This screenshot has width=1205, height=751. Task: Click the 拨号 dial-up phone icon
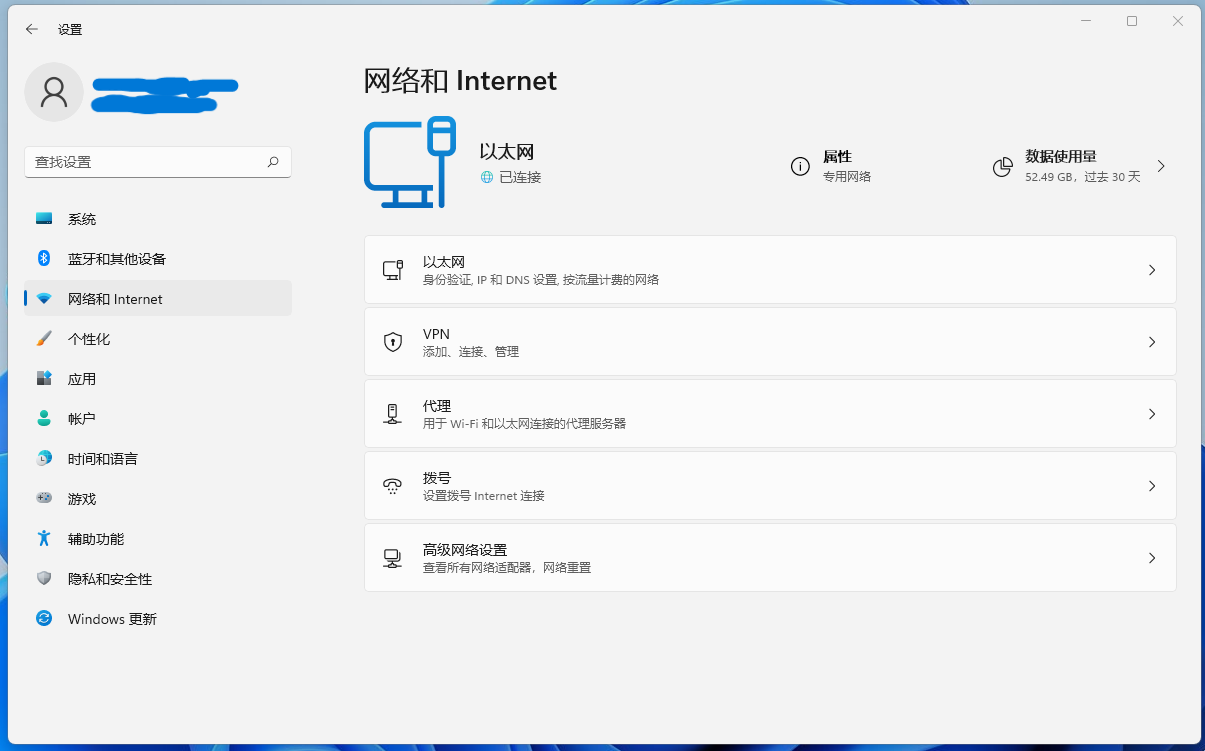tap(393, 486)
